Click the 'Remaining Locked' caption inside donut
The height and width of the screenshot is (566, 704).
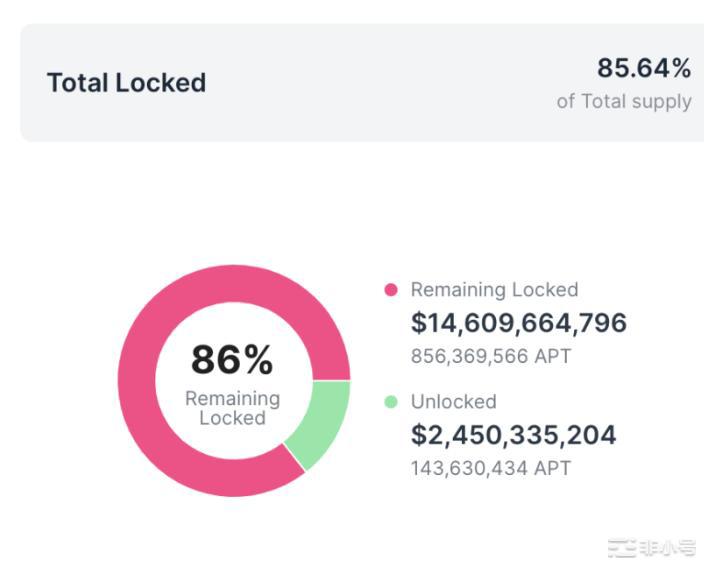[x=232, y=408]
